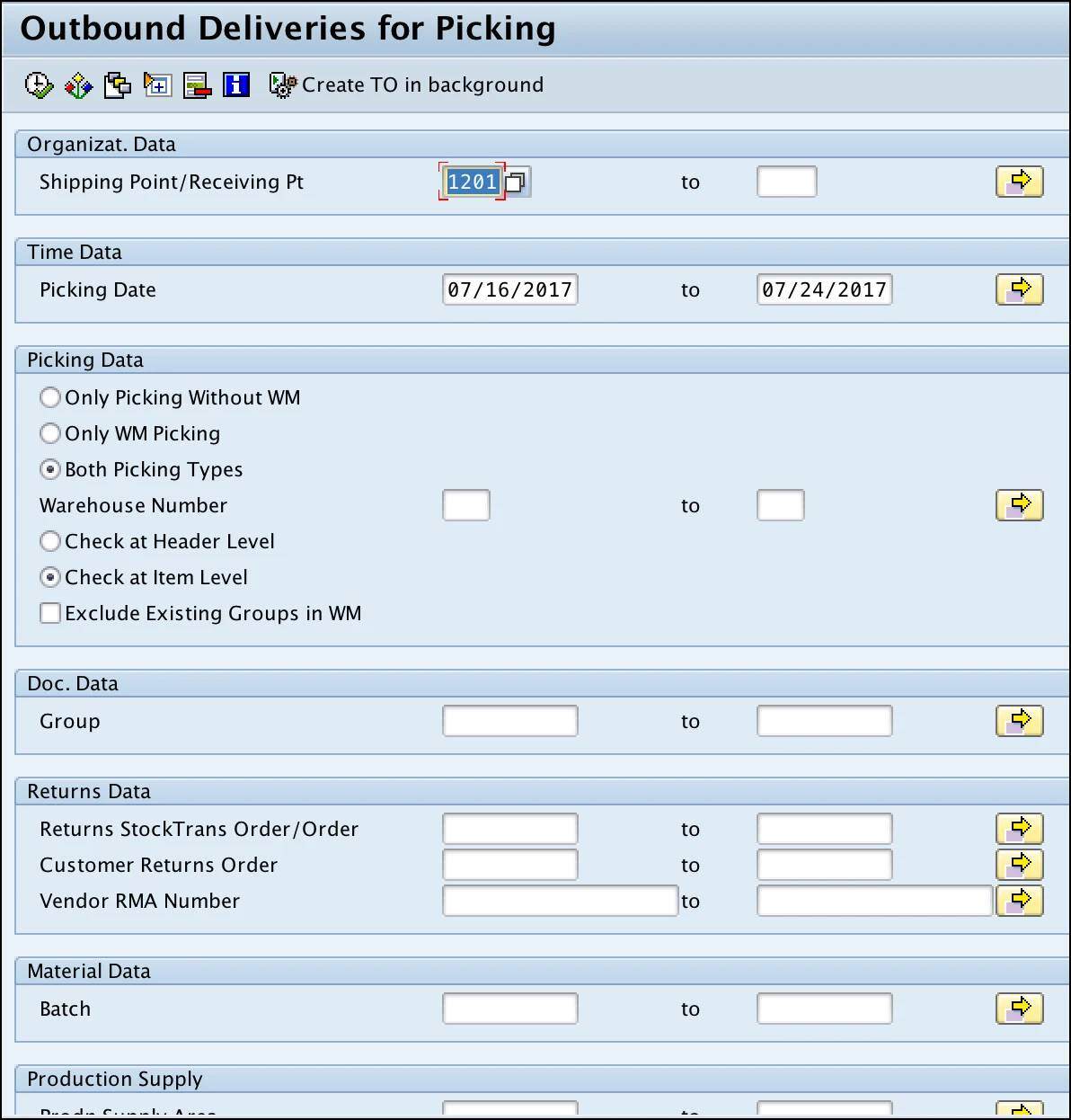
Task: Click Customer Returns Order from field
Action: pos(510,865)
